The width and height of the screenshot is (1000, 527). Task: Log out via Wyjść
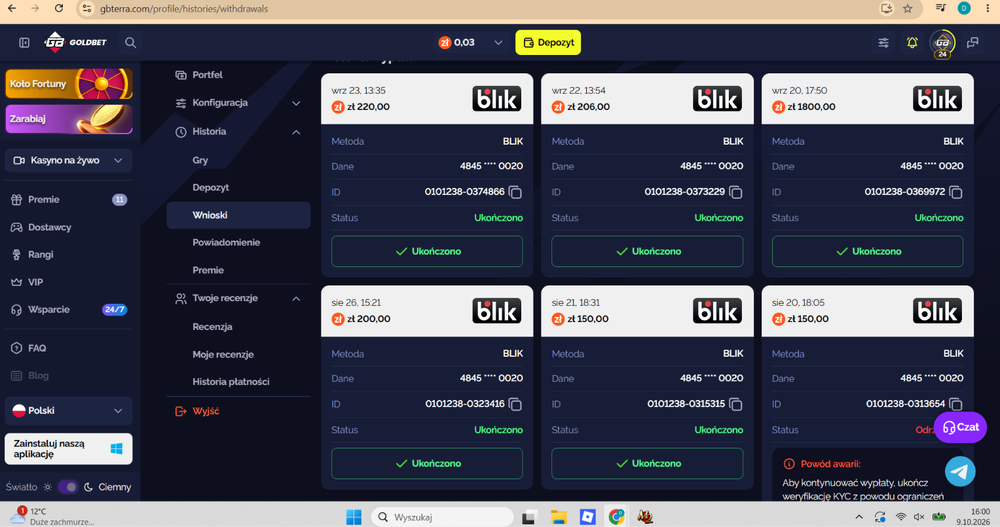point(197,411)
